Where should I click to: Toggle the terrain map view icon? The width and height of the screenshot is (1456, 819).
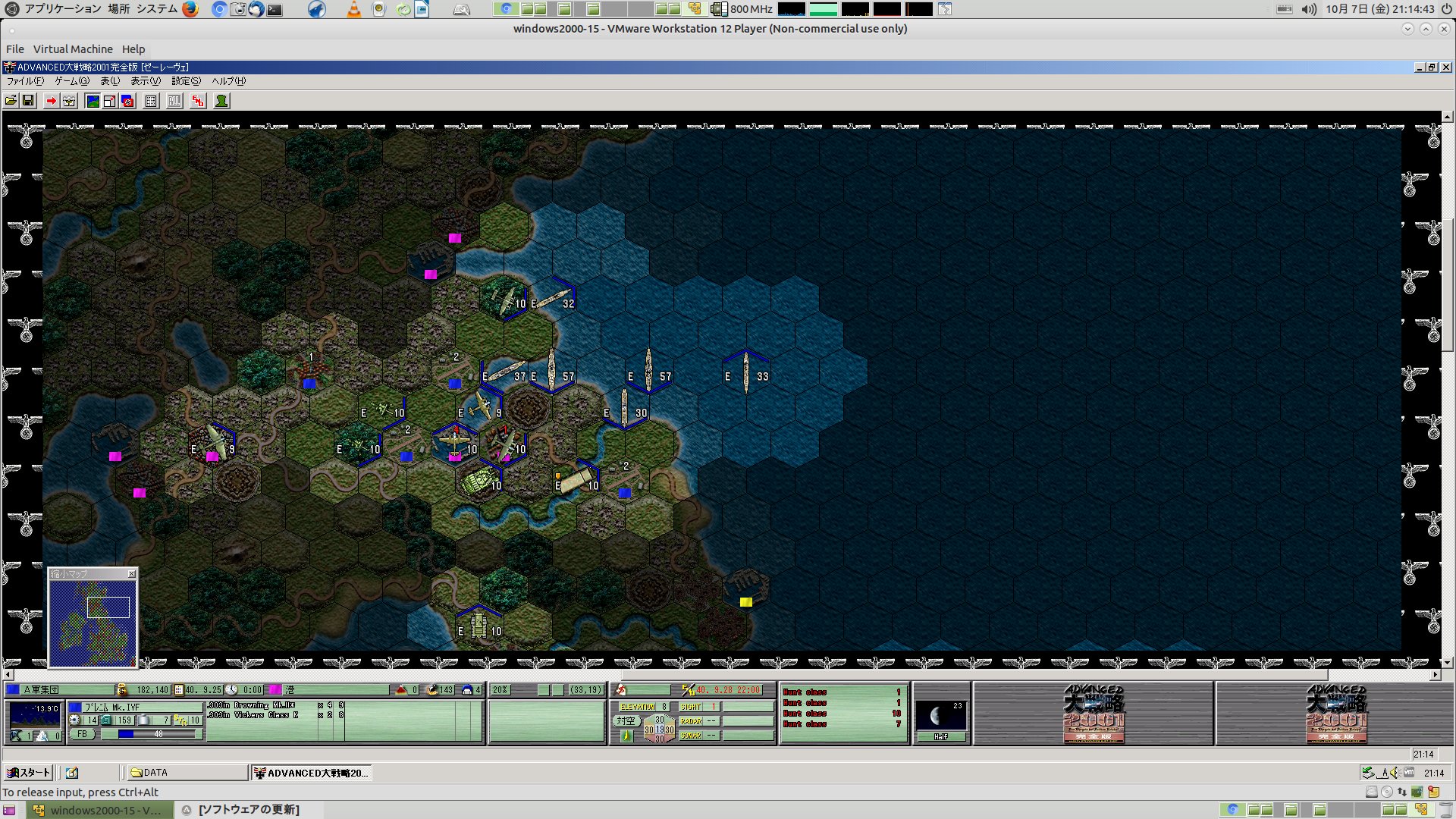(93, 101)
